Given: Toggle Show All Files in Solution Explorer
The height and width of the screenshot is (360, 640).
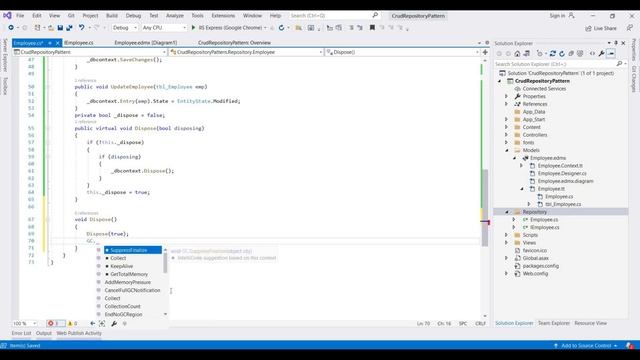Looking at the screenshot, I should pos(580,53).
